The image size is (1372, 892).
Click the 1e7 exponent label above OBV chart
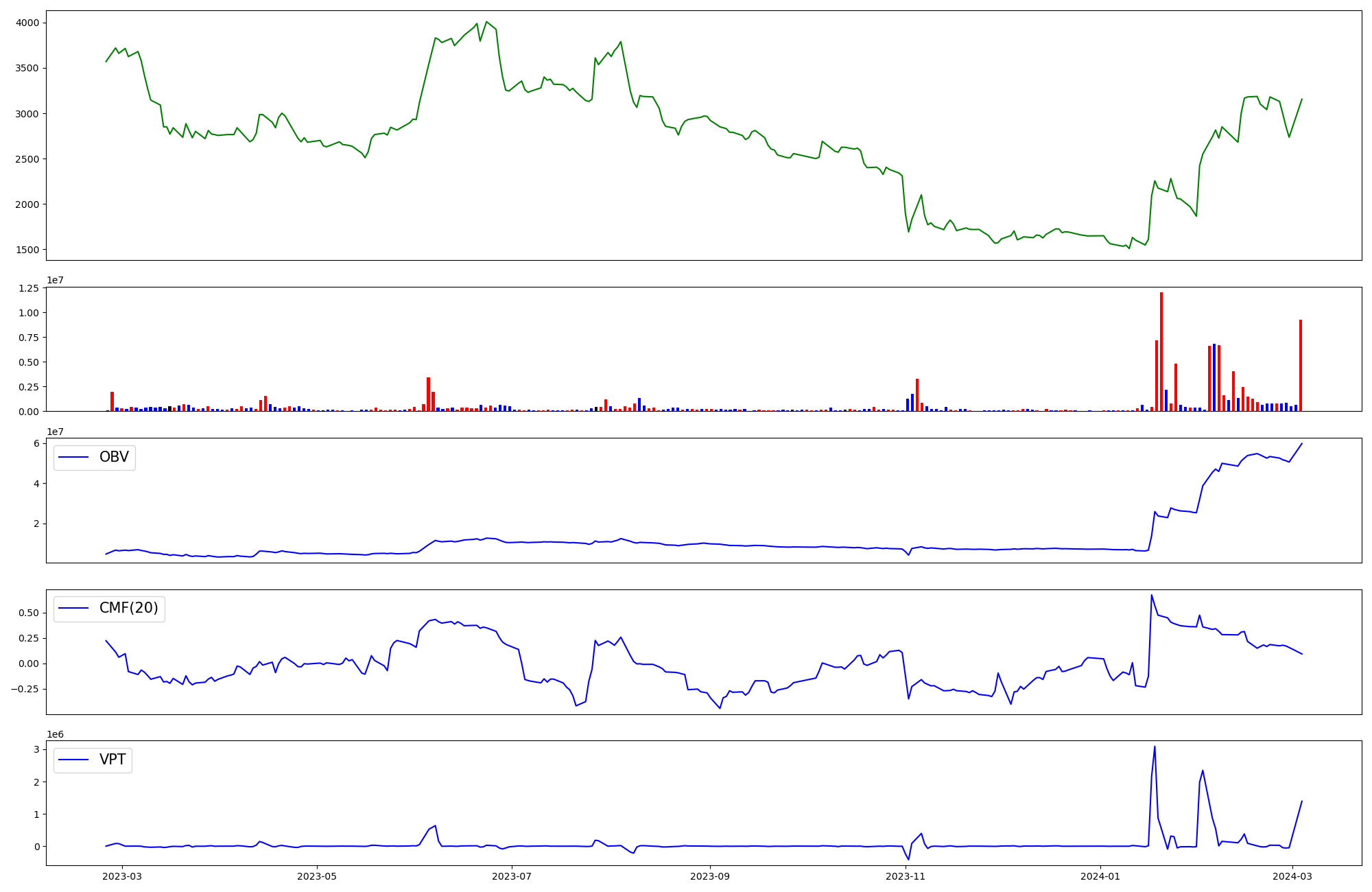point(55,432)
